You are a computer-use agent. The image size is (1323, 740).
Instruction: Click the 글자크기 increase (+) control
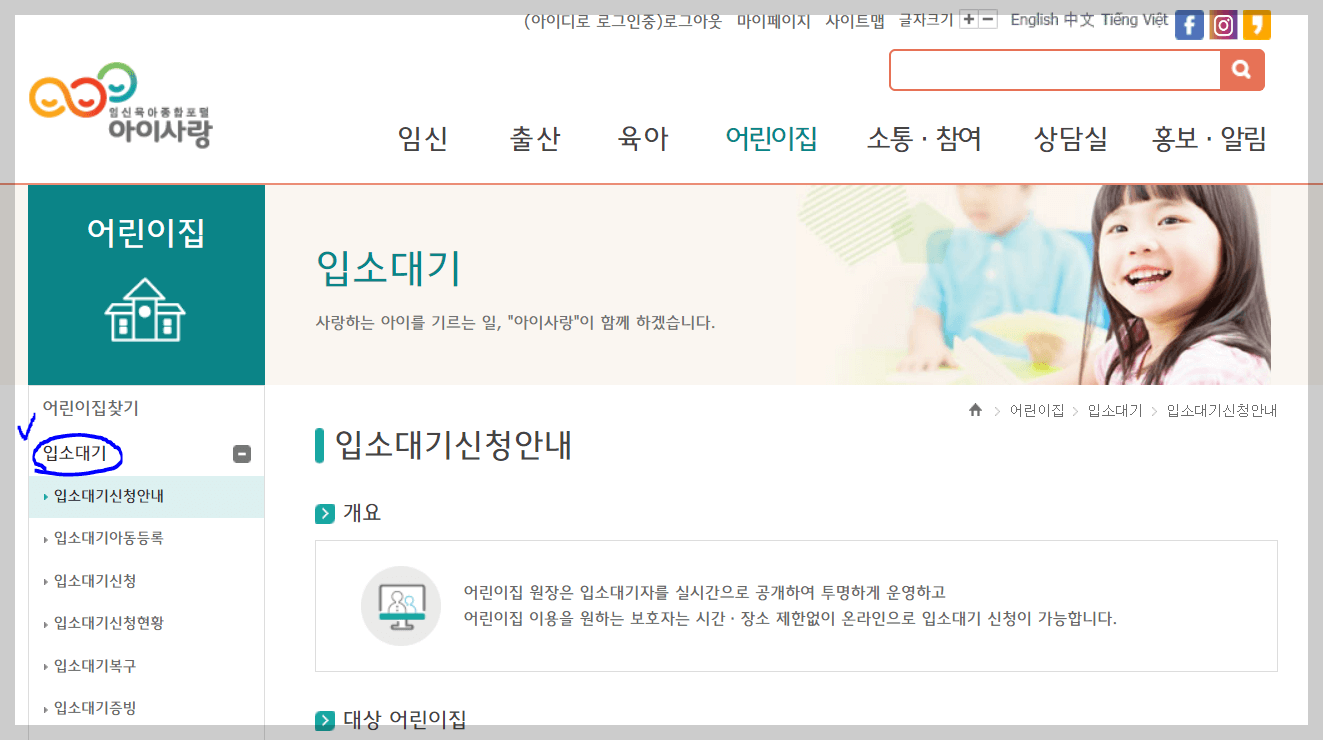point(970,18)
